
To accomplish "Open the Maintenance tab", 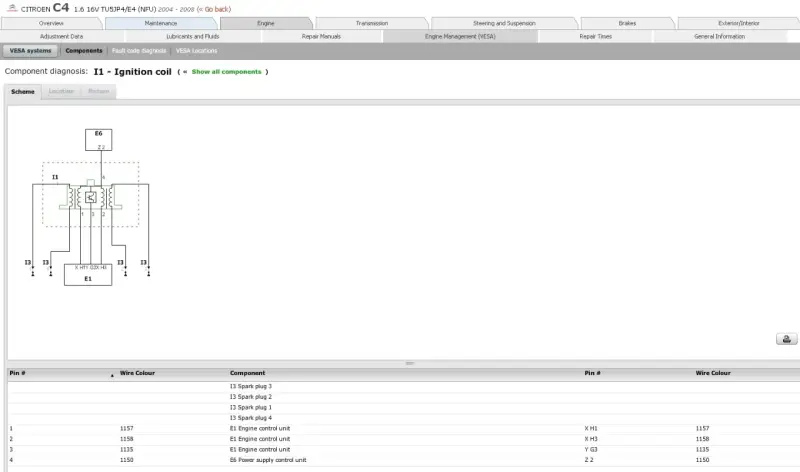I will 161,23.
